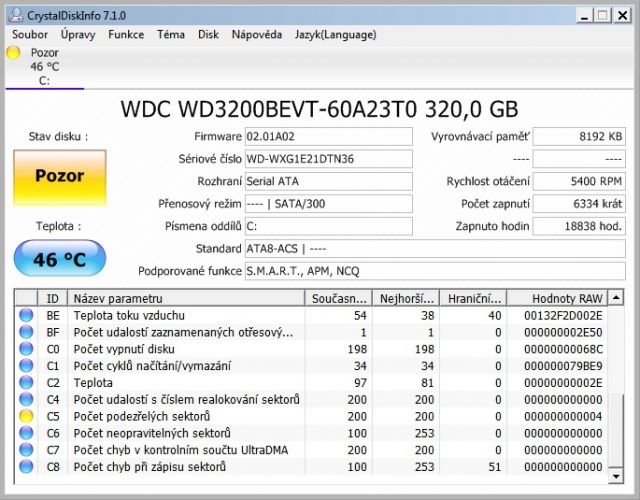The height and width of the screenshot is (500, 640).
Task: Click the yellow Pozor health status button
Action: pos(60,177)
